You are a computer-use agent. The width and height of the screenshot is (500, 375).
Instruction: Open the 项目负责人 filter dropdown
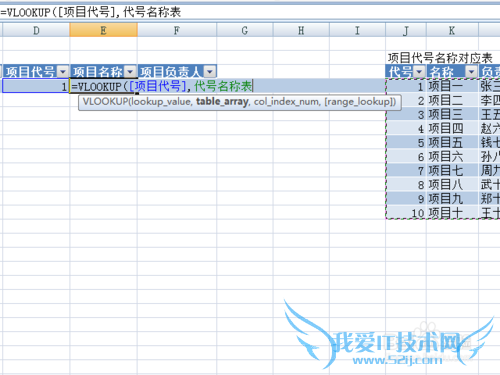(x=210, y=71)
